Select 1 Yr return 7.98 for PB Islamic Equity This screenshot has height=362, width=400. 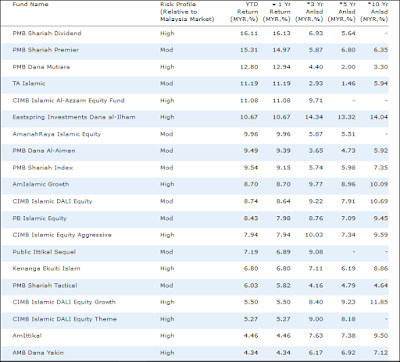click(x=283, y=218)
